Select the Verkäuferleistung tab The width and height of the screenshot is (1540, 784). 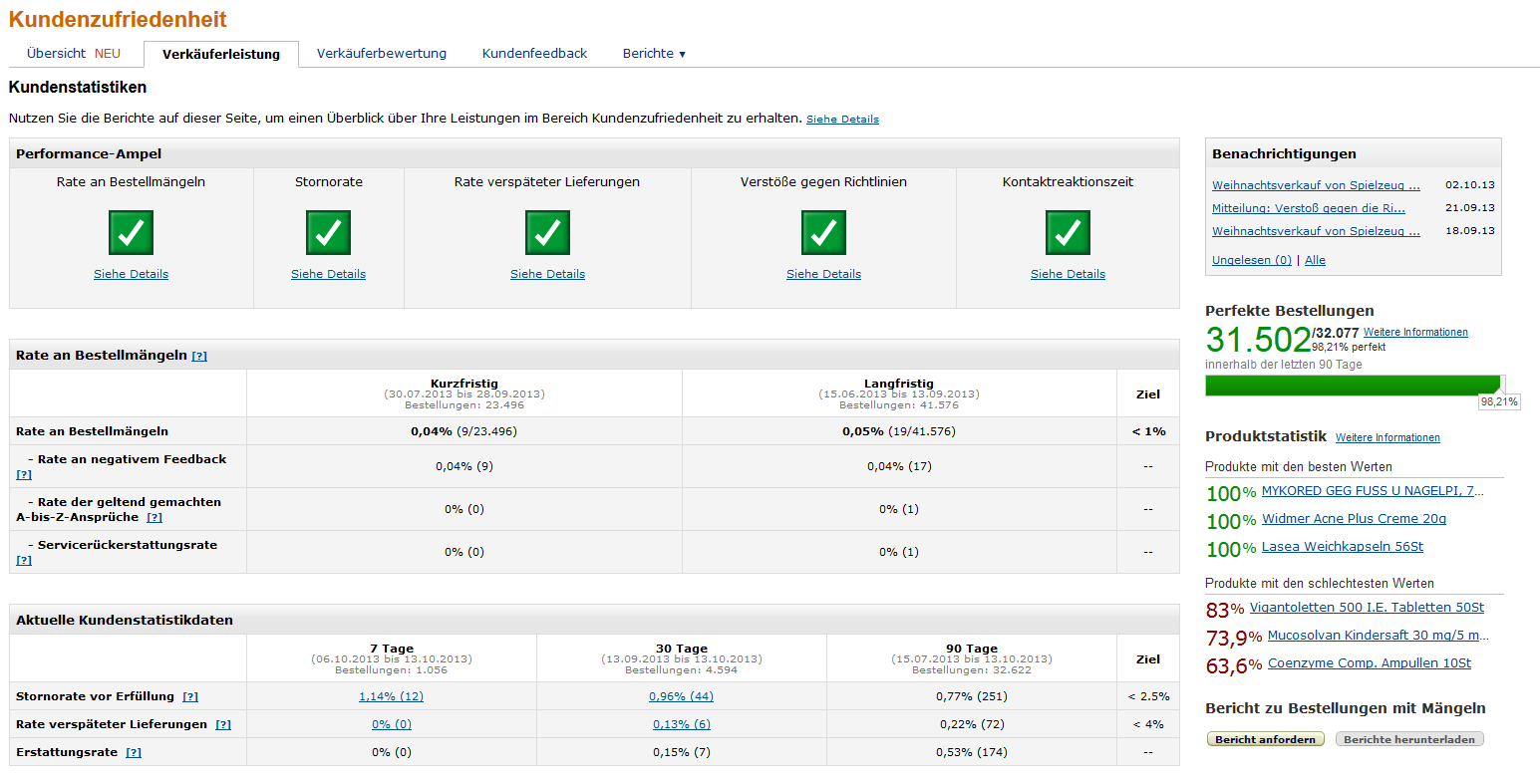click(x=221, y=54)
